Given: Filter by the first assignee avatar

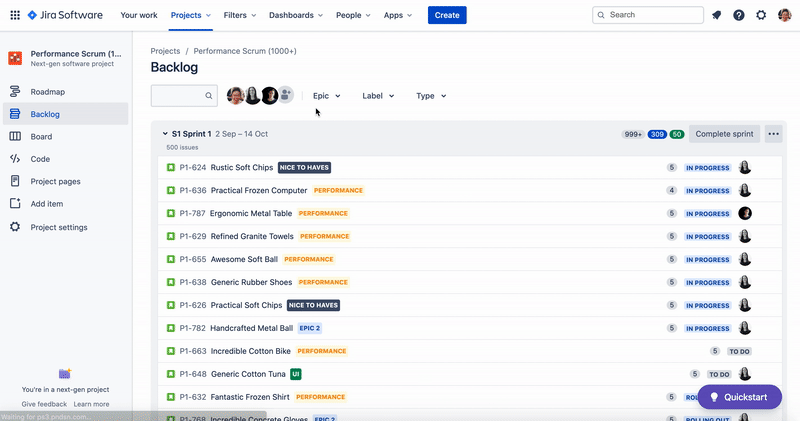Looking at the screenshot, I should 236,95.
